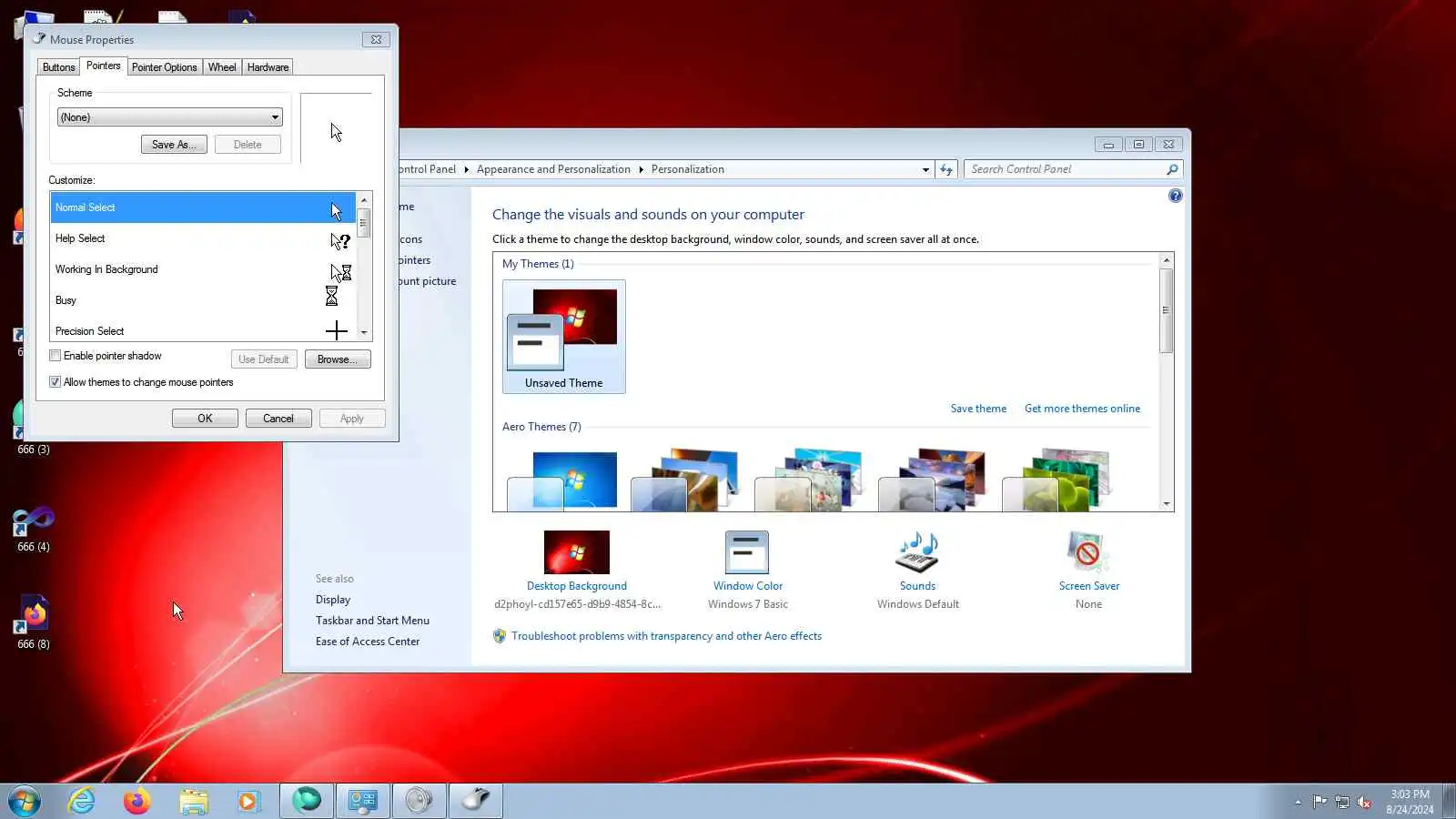Open Firefox from the taskbar
Image resolution: width=1456 pixels, height=819 pixels.
coord(137,801)
